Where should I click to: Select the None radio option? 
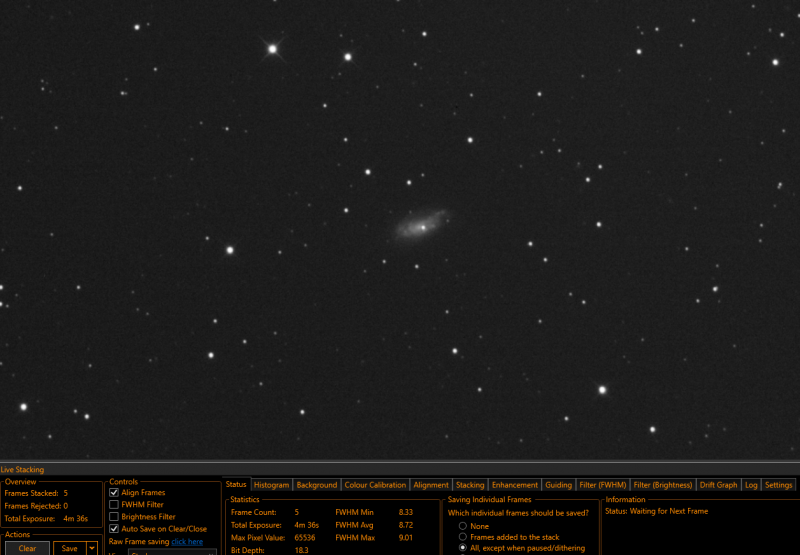[463, 526]
